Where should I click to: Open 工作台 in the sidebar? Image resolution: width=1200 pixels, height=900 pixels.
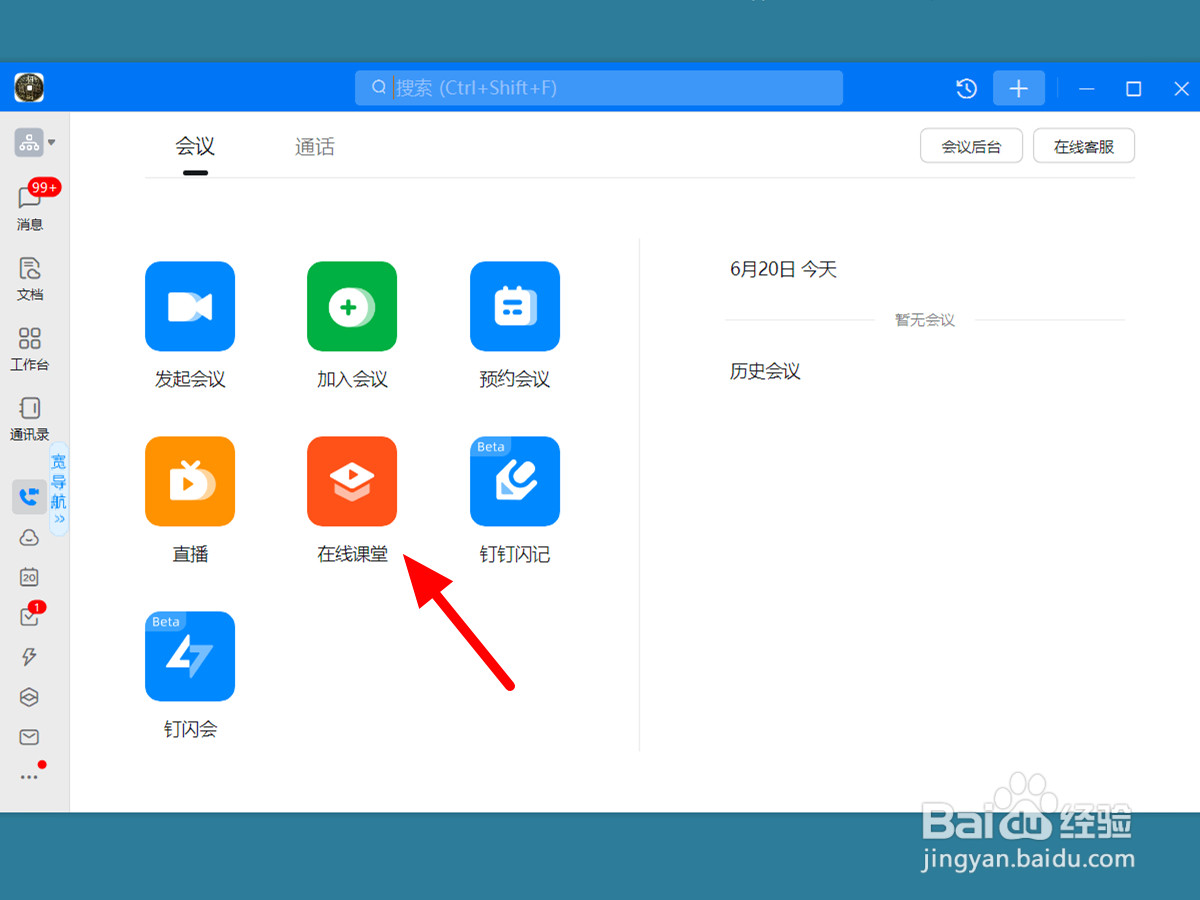pyautogui.click(x=30, y=349)
